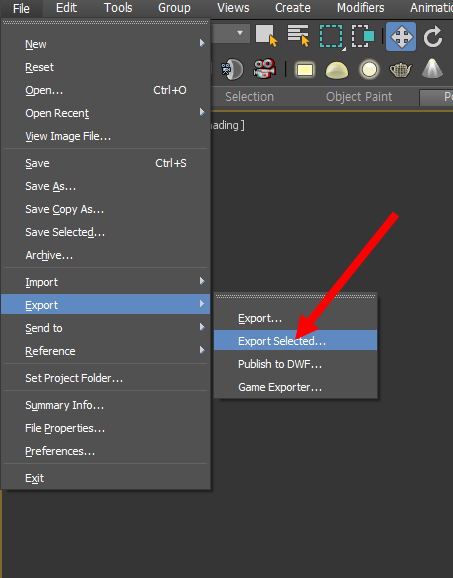Activate the Select and Rotate tool

pyautogui.click(x=433, y=36)
